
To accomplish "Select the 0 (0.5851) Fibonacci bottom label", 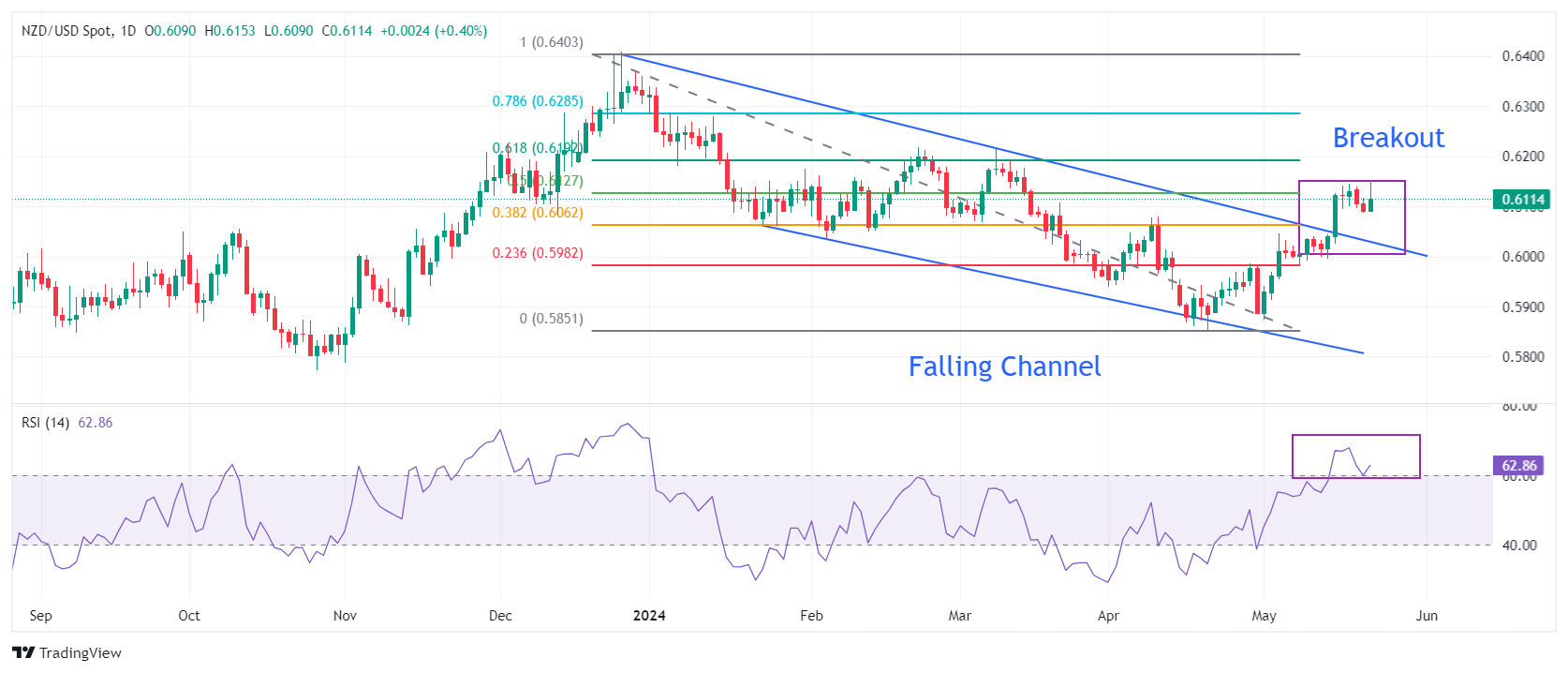I will 552,319.
